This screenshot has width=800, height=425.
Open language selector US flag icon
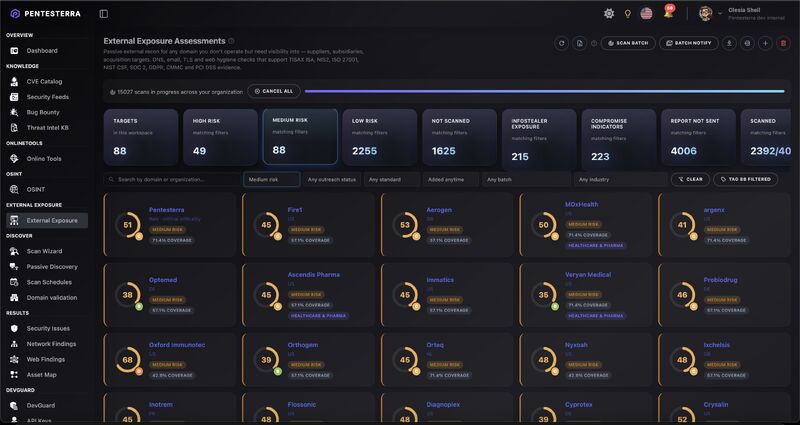[646, 14]
